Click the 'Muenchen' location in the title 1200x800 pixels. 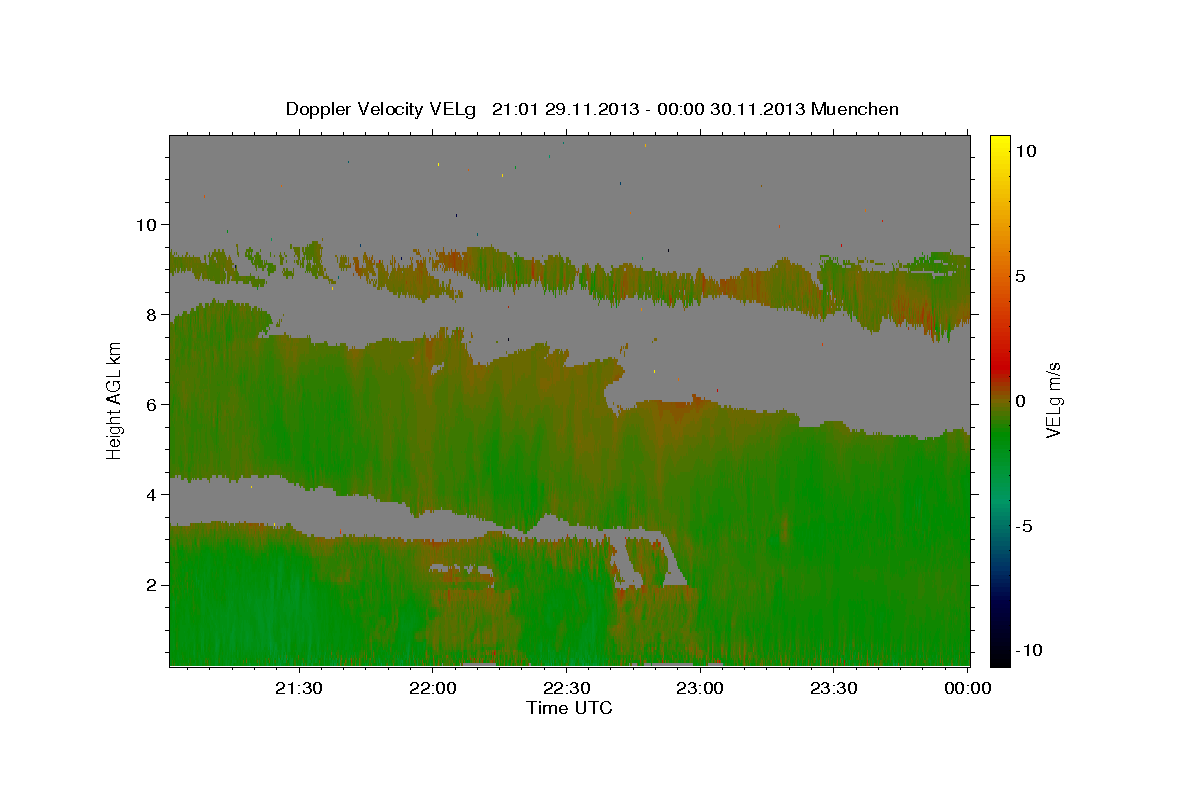(x=855, y=109)
